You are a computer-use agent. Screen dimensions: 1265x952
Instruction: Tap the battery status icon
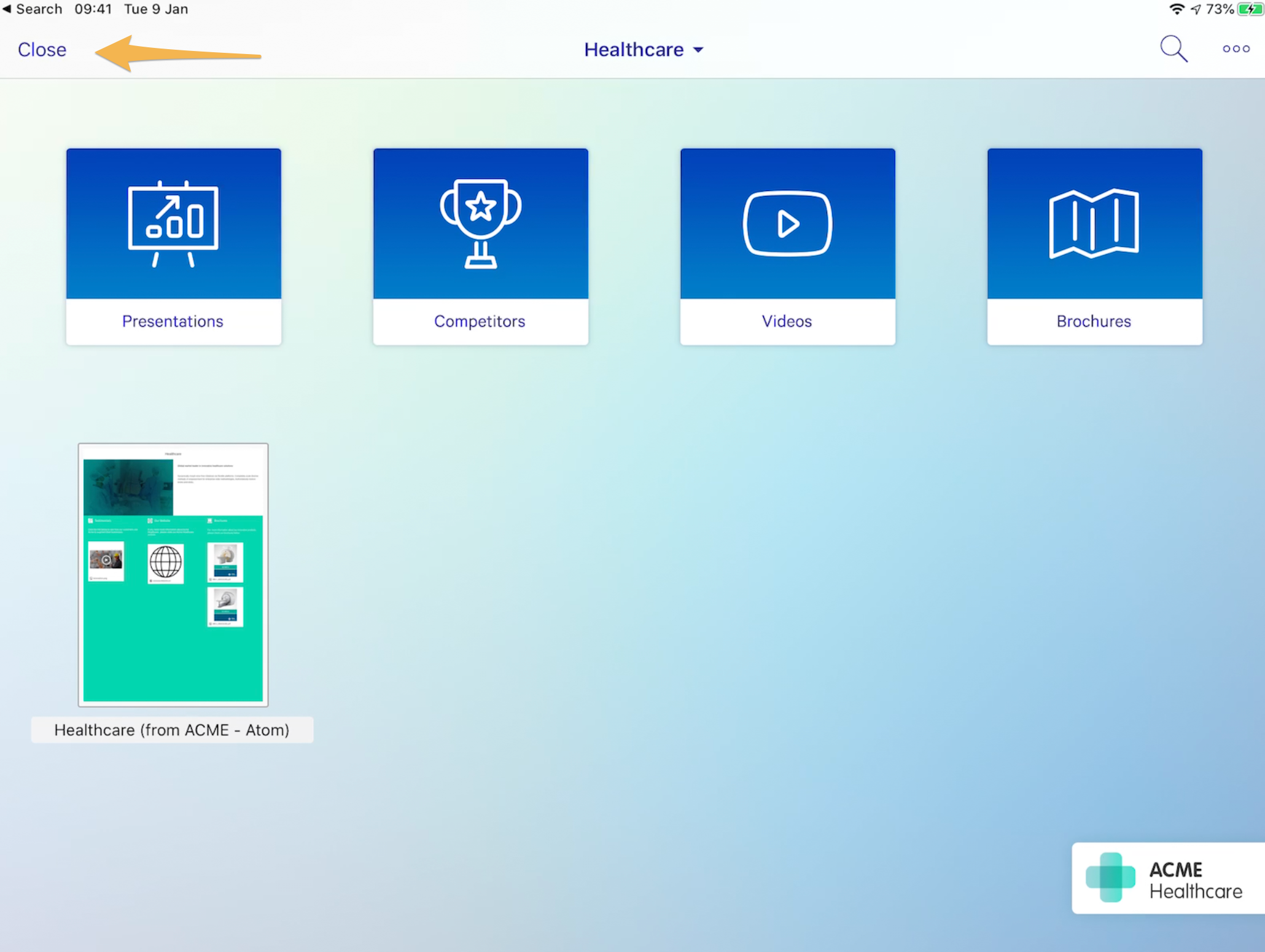pyautogui.click(x=1250, y=9)
